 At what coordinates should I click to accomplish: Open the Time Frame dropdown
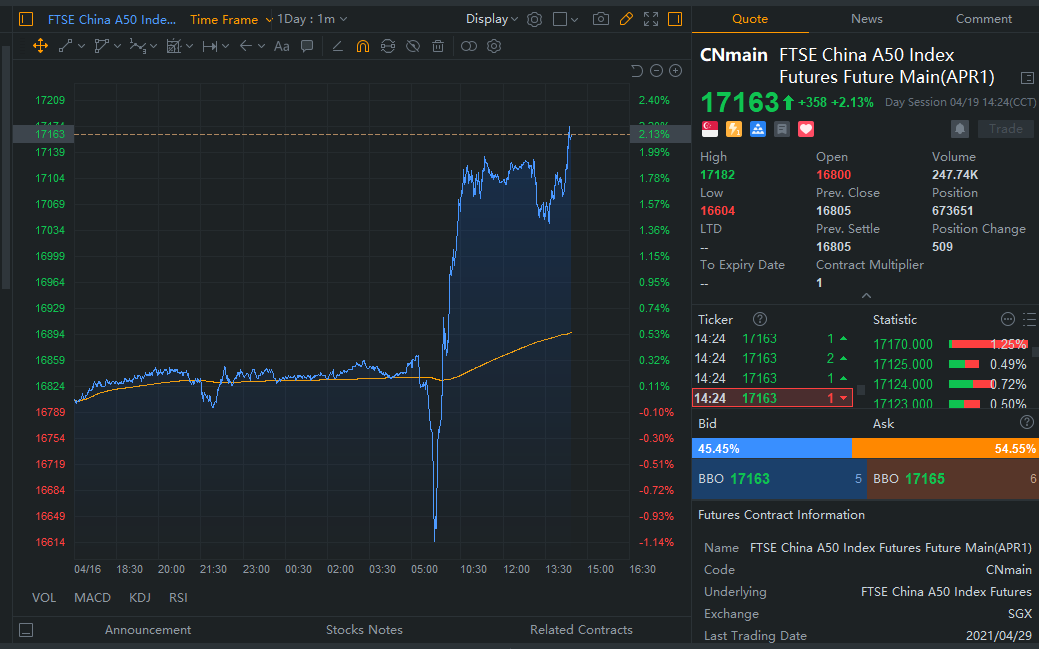pos(229,19)
